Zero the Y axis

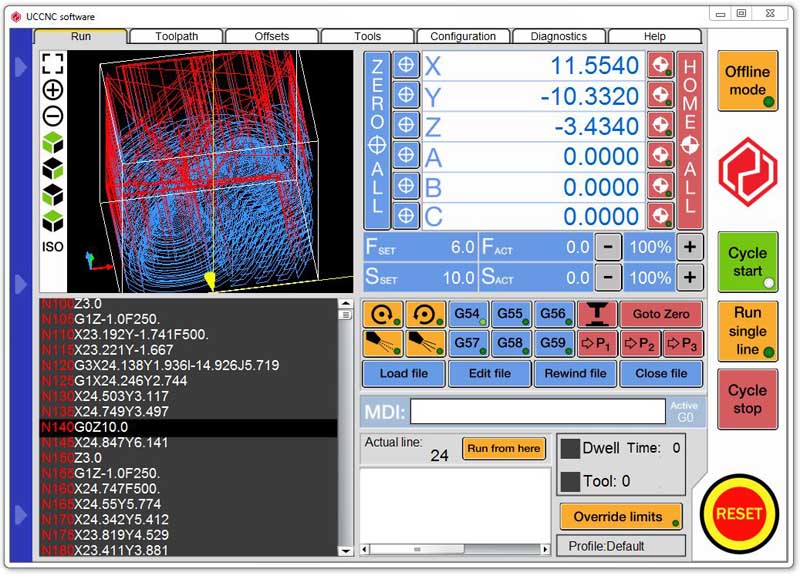coord(406,95)
